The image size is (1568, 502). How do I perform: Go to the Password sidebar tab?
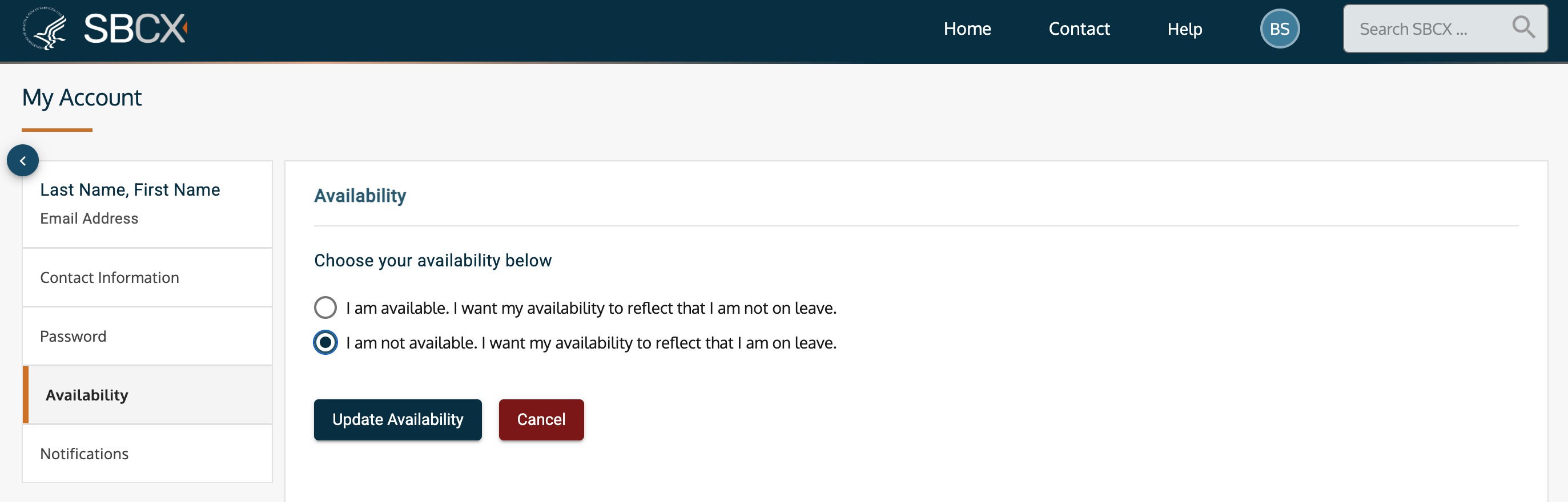[147, 337]
